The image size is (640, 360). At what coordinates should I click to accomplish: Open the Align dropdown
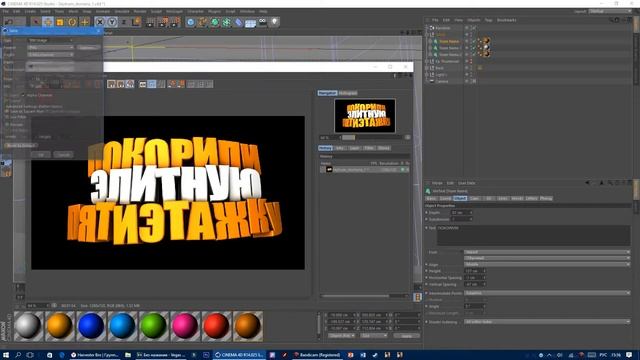[547, 264]
